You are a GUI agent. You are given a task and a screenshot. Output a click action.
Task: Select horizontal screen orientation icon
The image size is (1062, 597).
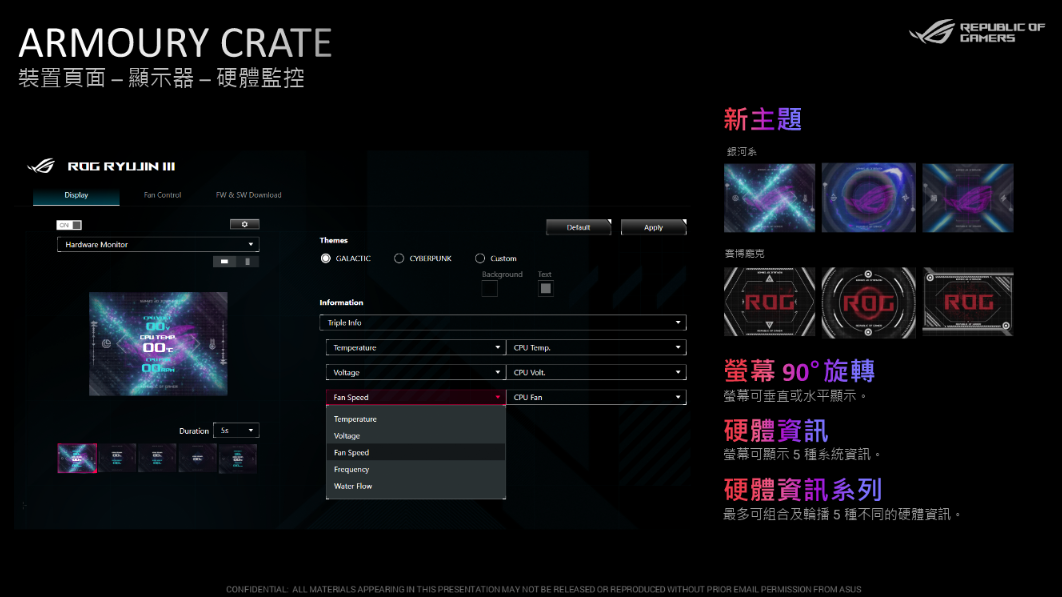click(x=224, y=262)
